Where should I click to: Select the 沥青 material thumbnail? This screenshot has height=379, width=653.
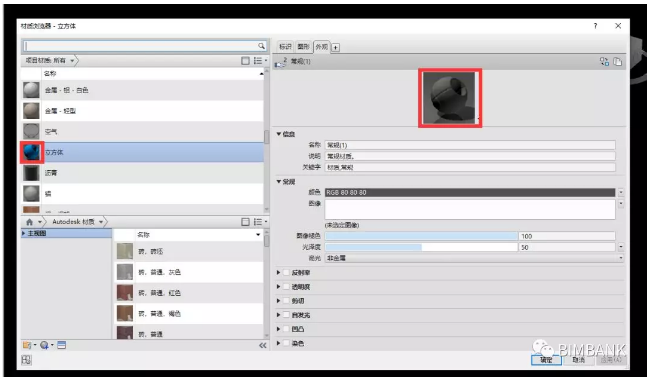pyautogui.click(x=31, y=173)
